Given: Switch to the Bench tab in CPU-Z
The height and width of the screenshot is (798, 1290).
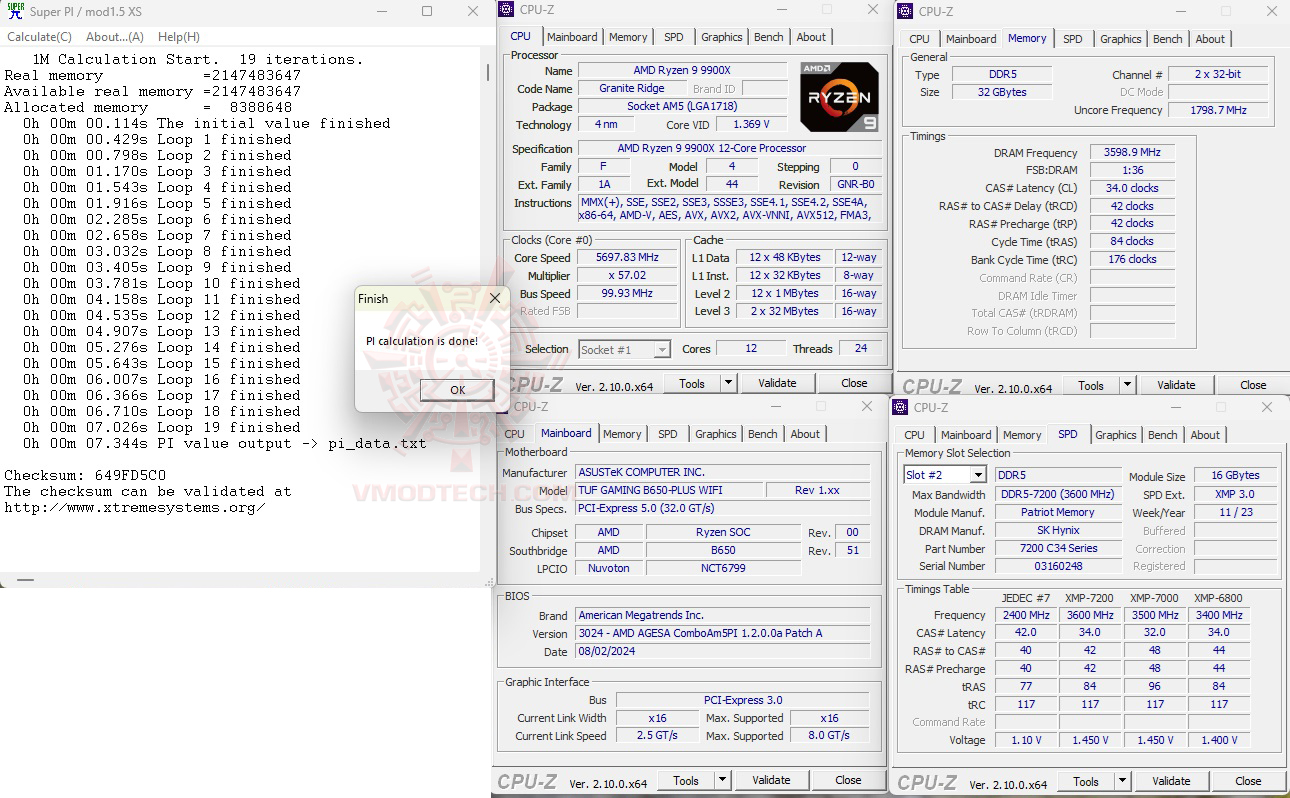Looking at the screenshot, I should pyautogui.click(x=768, y=37).
